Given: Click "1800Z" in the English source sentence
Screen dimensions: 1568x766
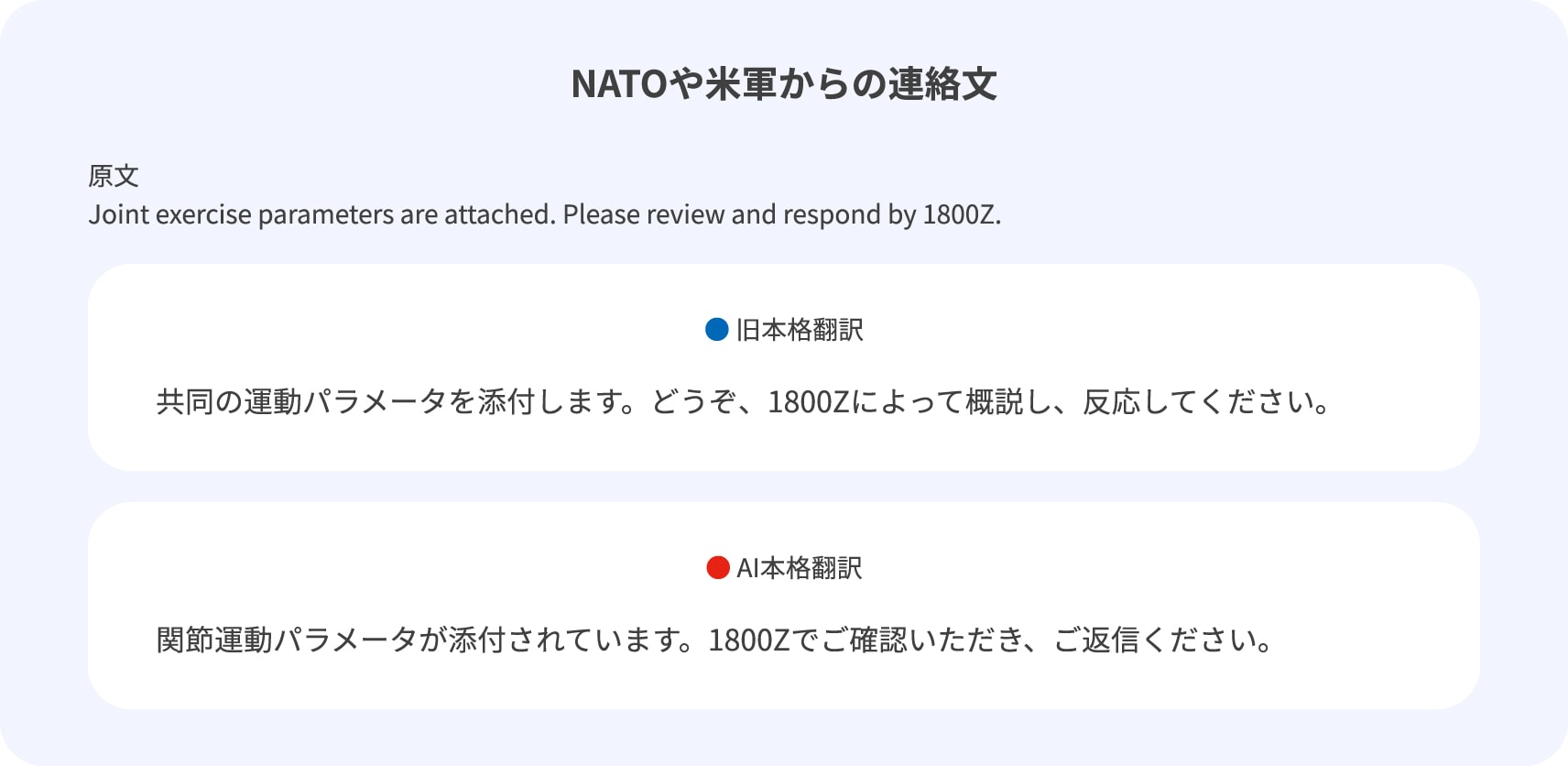Looking at the screenshot, I should 960,214.
